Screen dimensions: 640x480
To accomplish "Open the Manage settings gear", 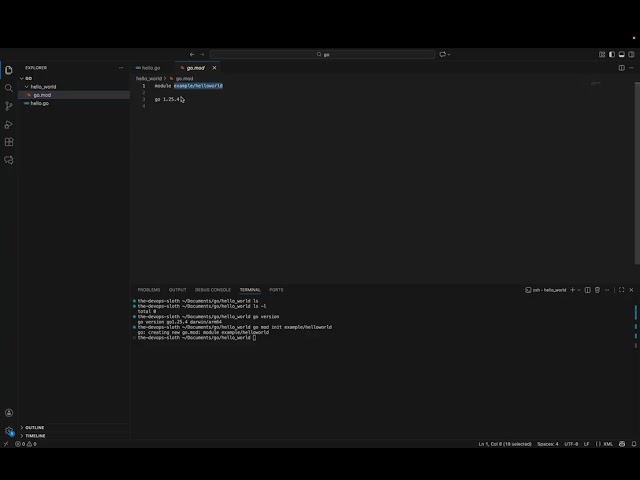I will click(x=9, y=431).
